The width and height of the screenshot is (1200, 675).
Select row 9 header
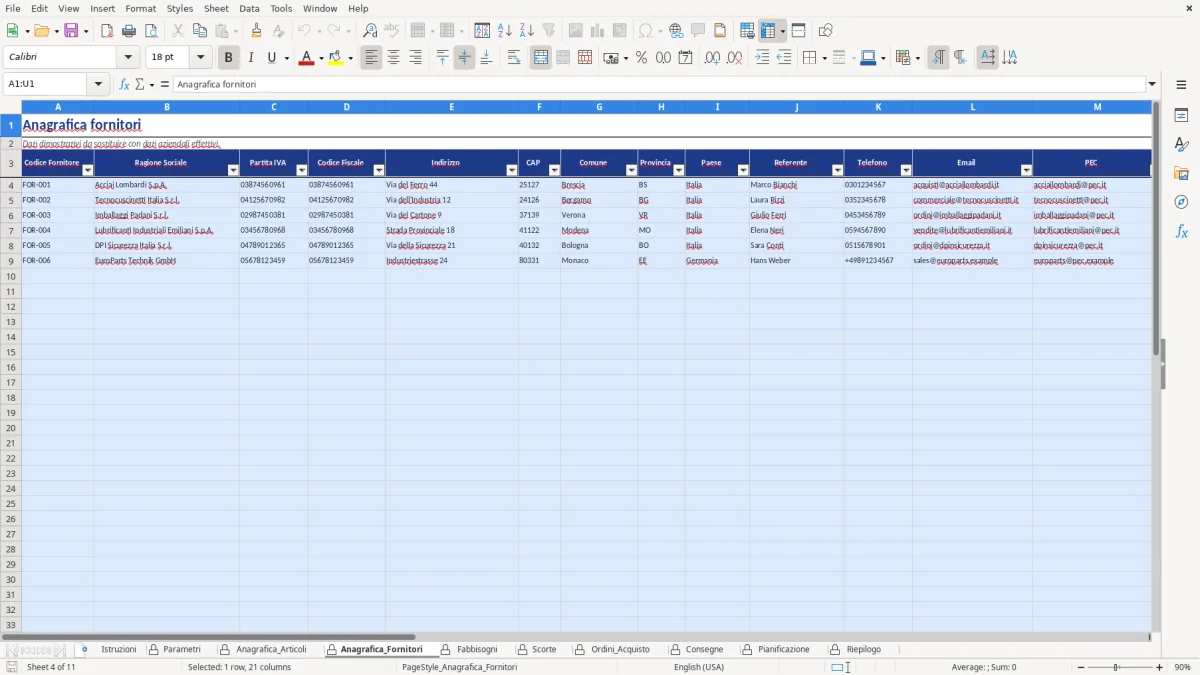click(x=10, y=261)
